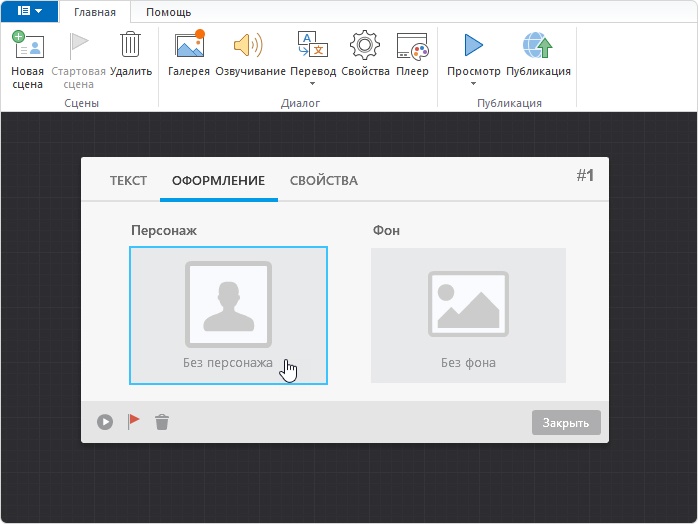Click the Фон heading text

pyautogui.click(x=386, y=230)
